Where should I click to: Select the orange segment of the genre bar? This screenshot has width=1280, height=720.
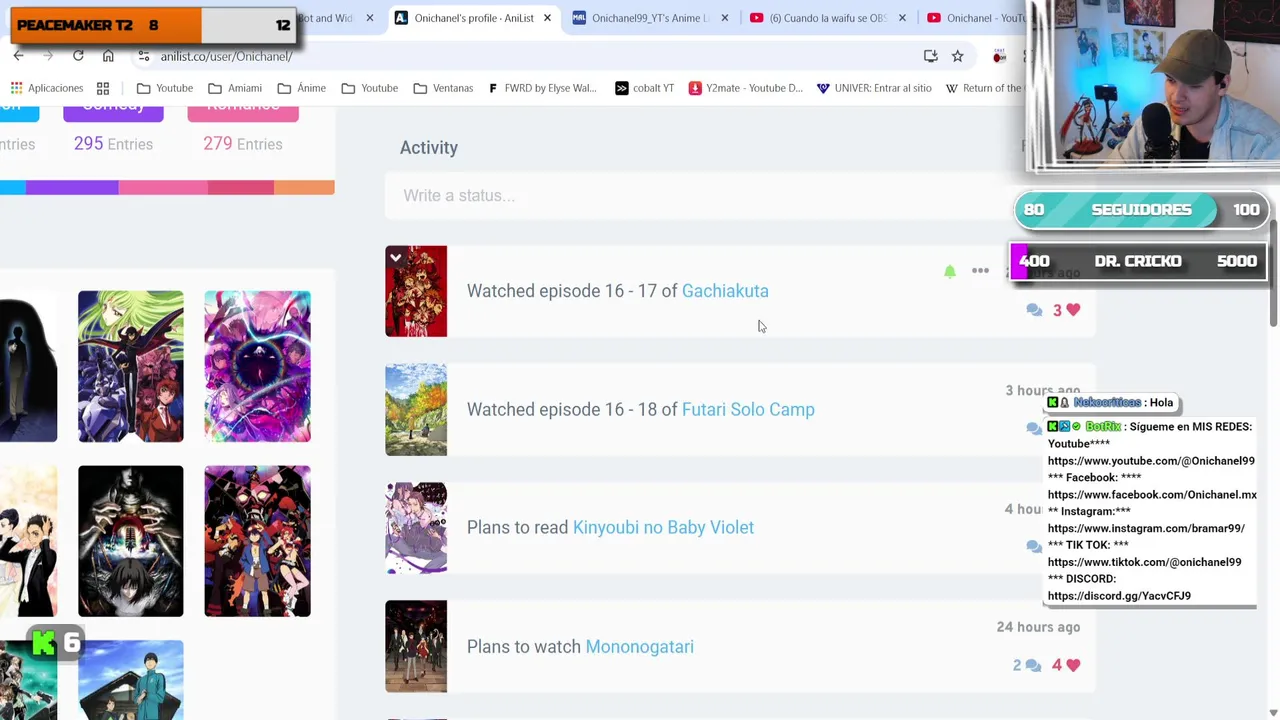coord(304,187)
